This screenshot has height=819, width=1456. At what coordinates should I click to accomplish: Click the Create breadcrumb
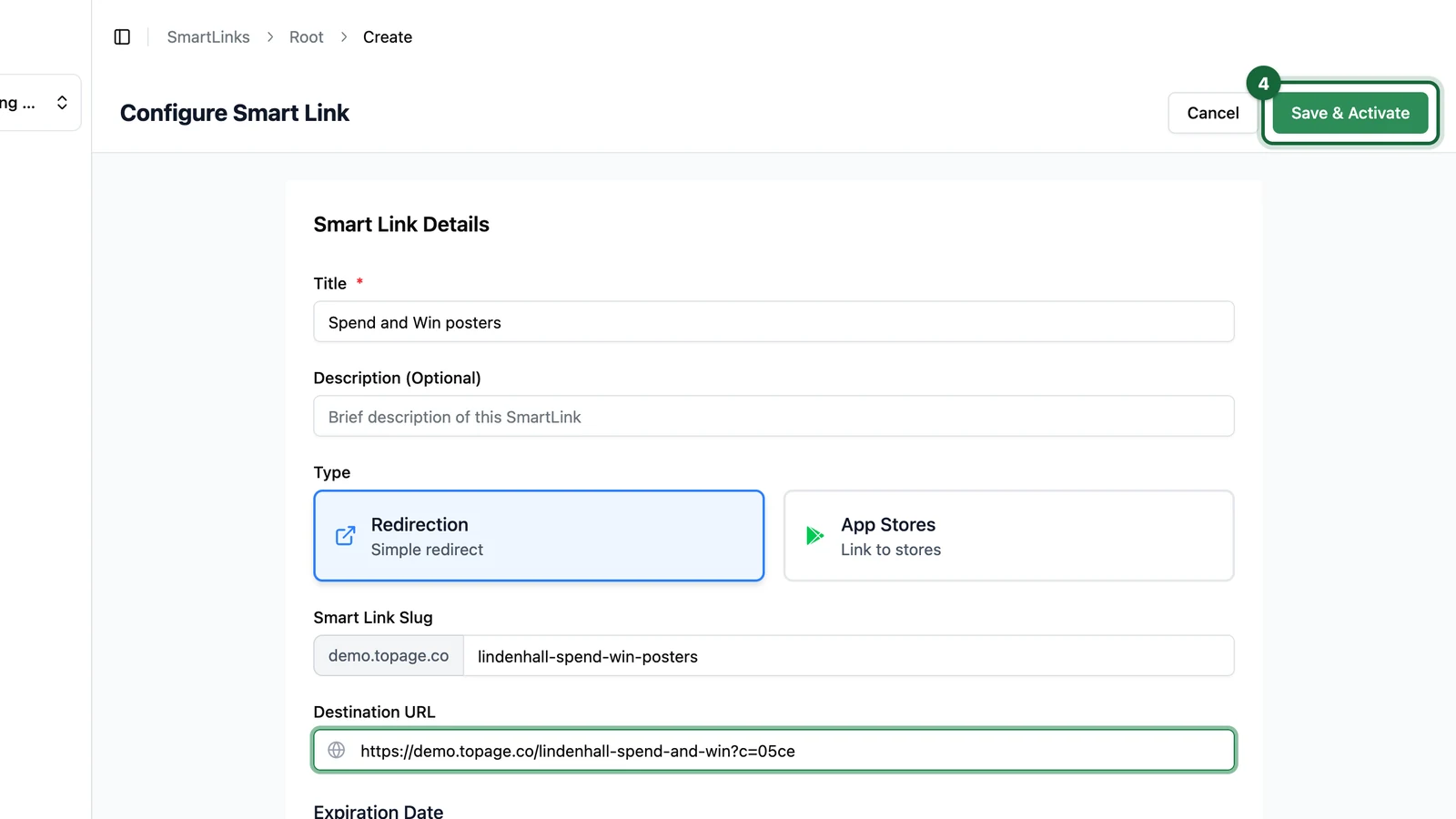click(388, 37)
